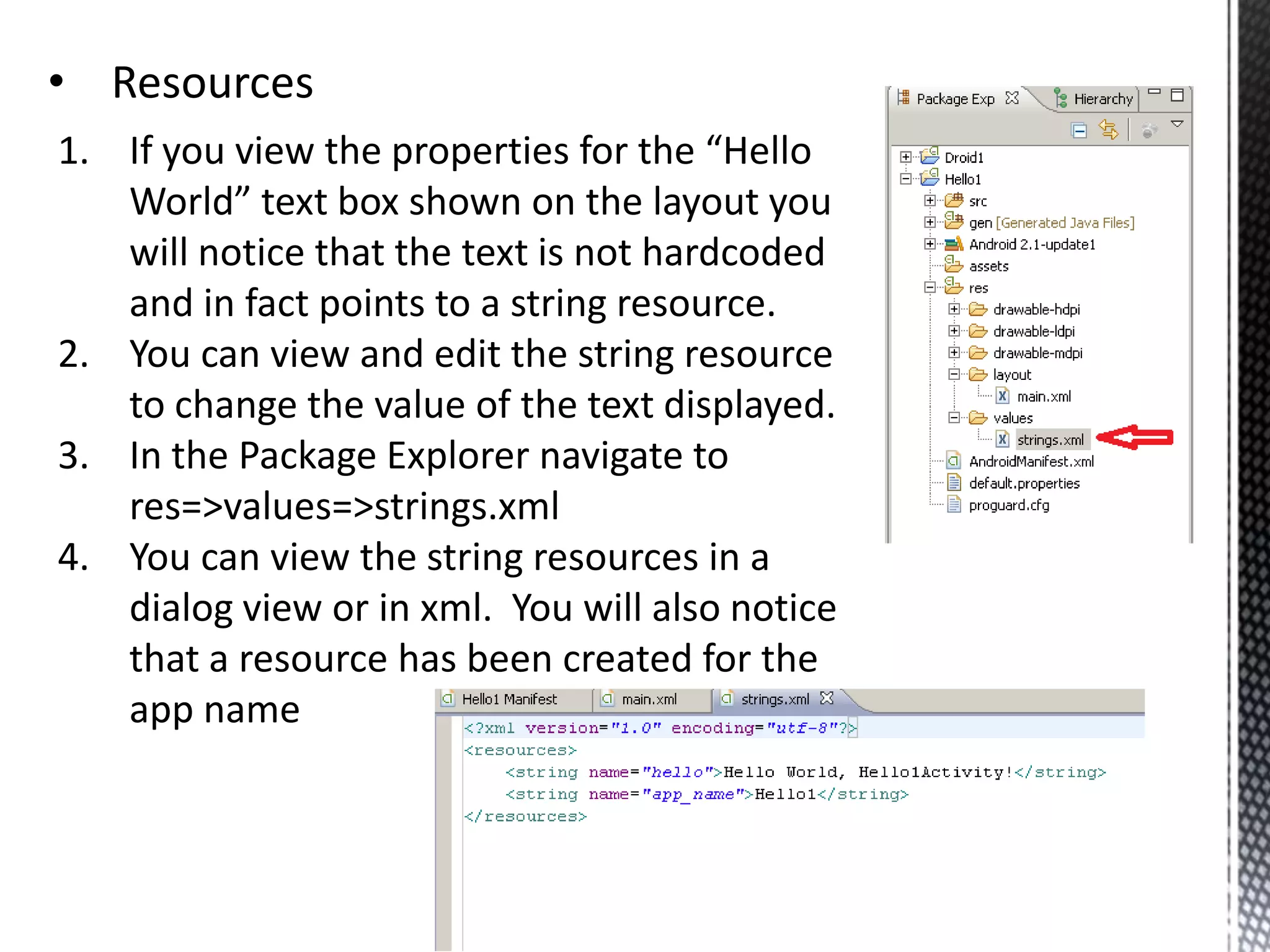Collapse the res folder
This screenshot has width=1270, height=952.
click(930, 288)
